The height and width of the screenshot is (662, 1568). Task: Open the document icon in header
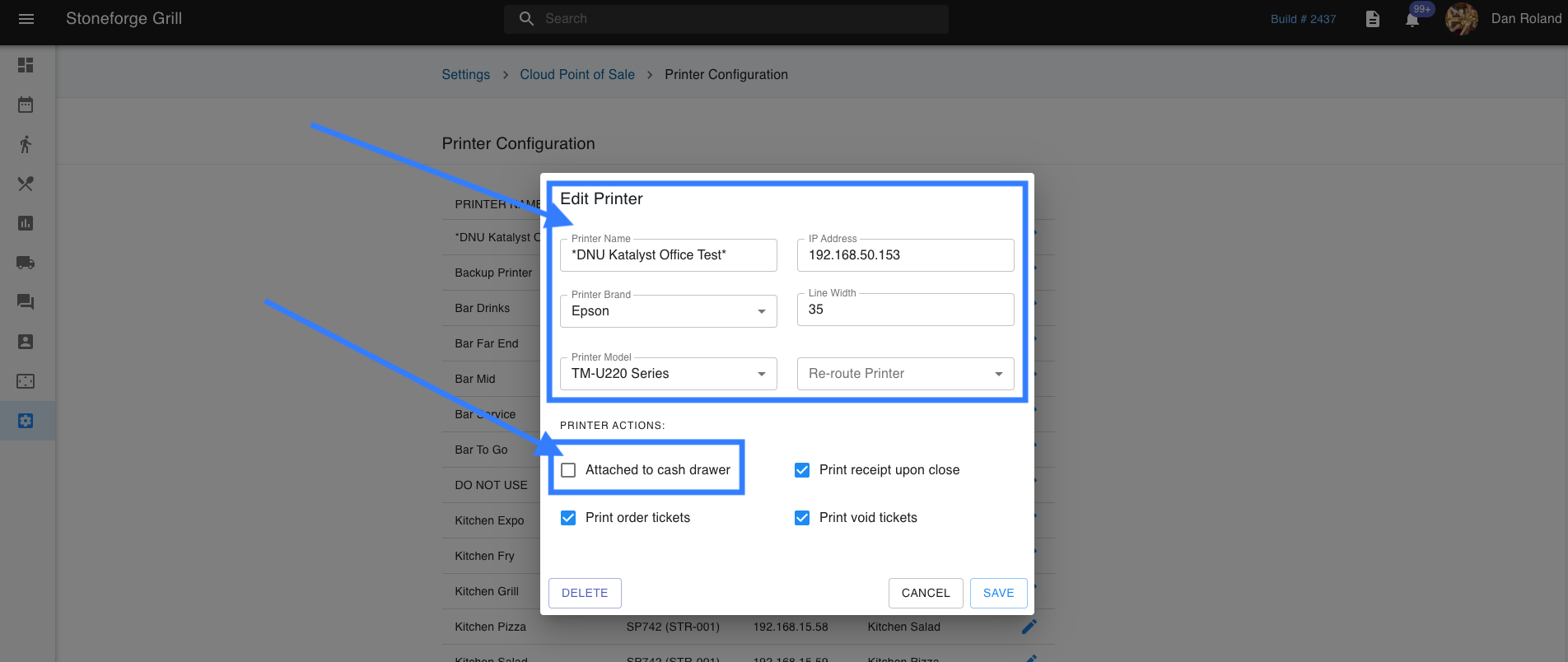(x=1372, y=19)
